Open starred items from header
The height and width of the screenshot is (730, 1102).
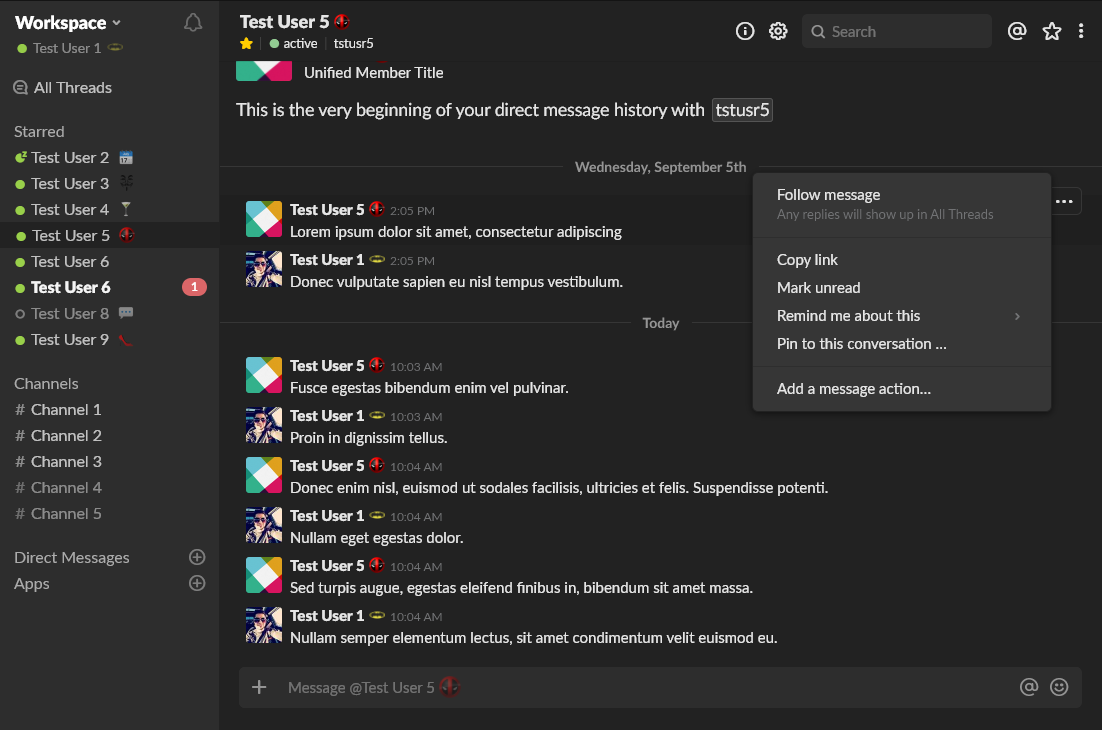pyautogui.click(x=1052, y=31)
